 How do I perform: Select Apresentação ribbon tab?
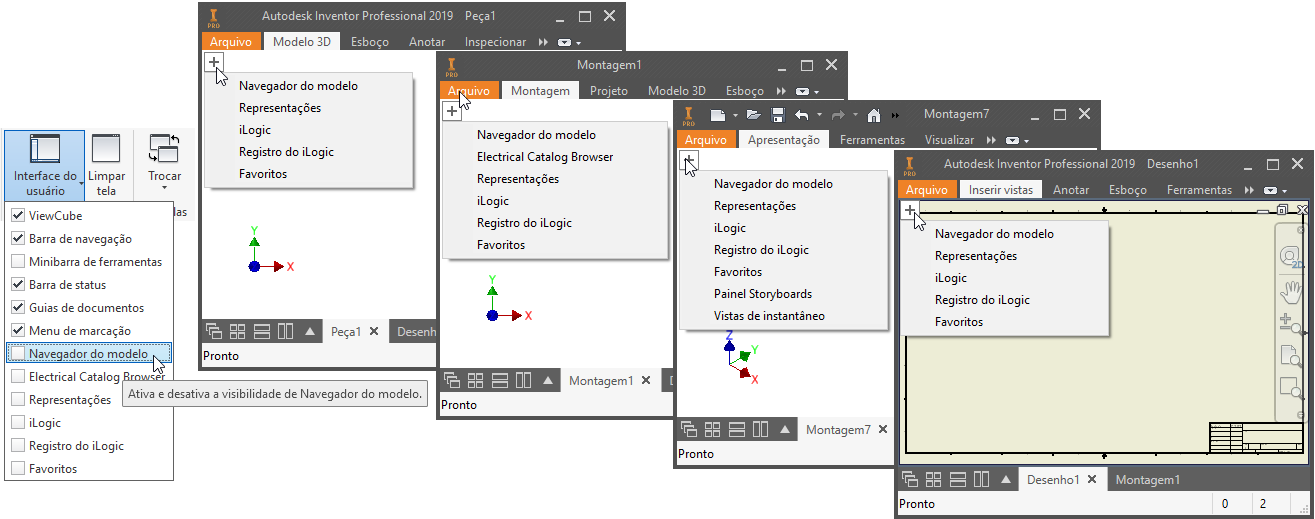784,140
